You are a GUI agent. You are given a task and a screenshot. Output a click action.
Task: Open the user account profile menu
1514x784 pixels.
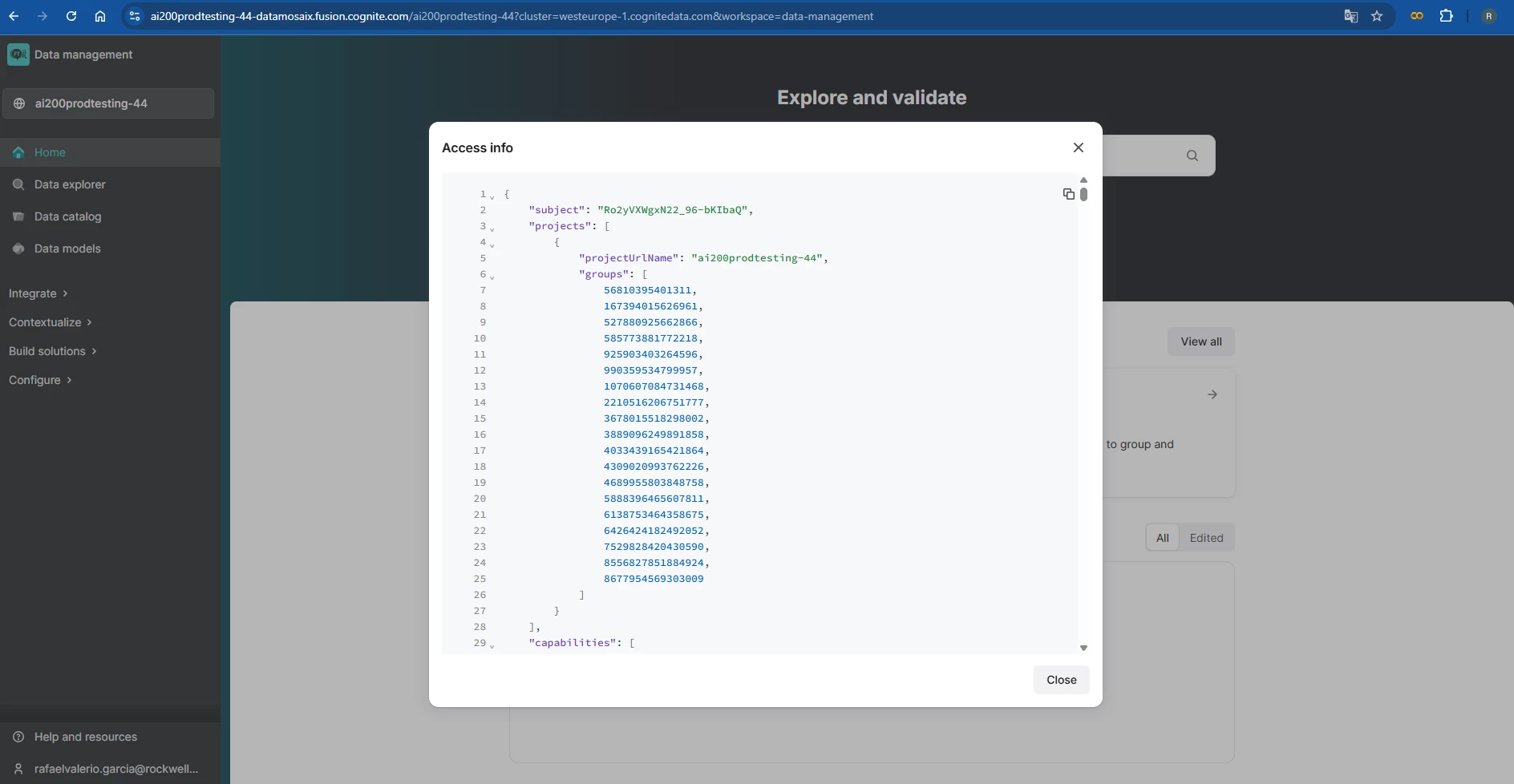115,769
